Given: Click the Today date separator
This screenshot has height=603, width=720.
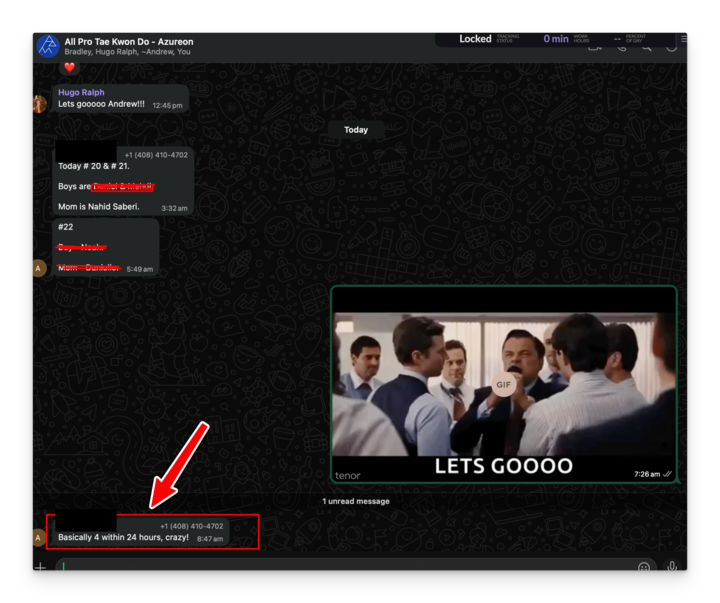Looking at the screenshot, I should (x=356, y=130).
